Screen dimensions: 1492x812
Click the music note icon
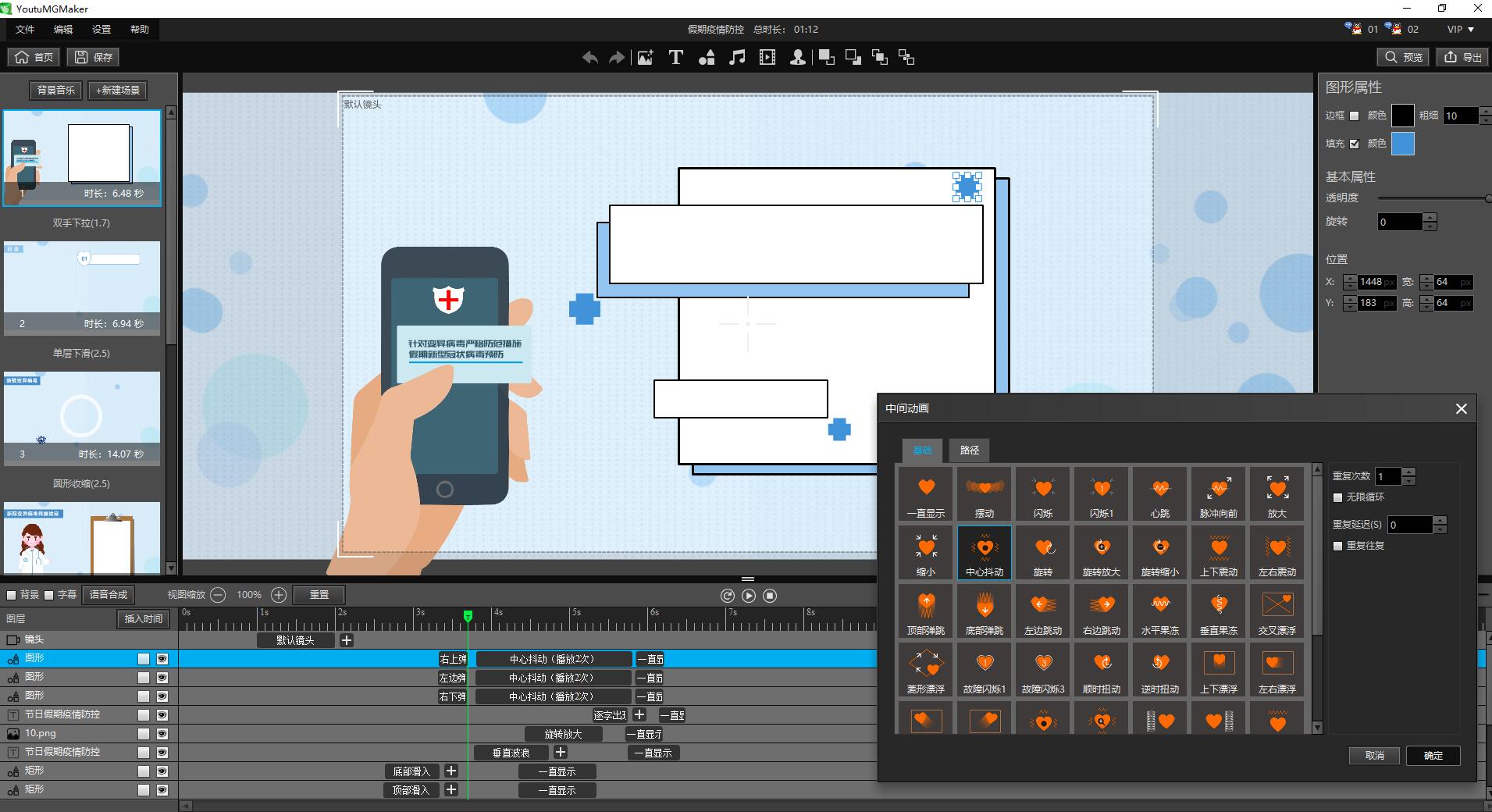click(x=737, y=57)
